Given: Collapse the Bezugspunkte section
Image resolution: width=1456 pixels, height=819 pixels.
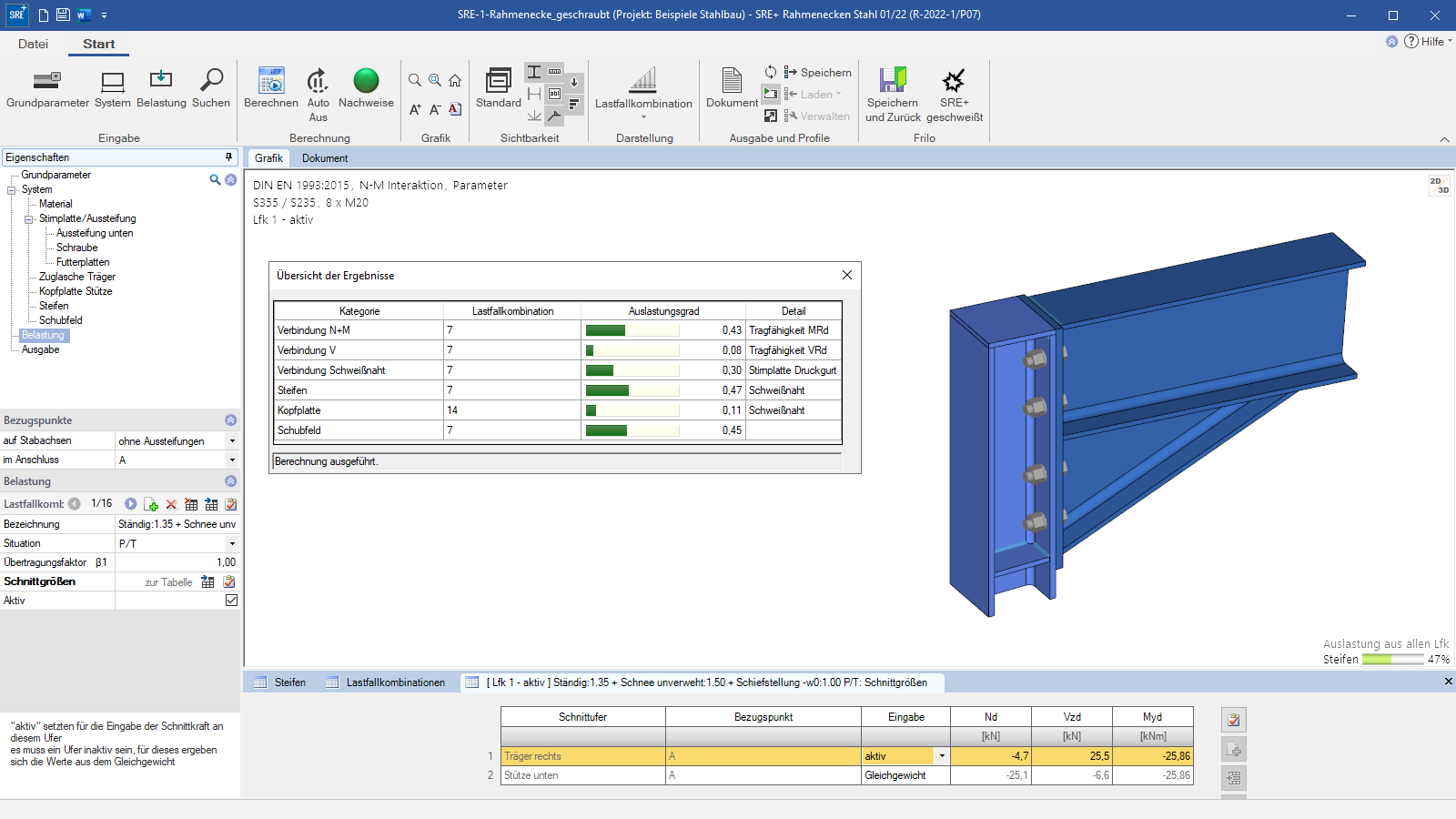Looking at the screenshot, I should coord(230,420).
